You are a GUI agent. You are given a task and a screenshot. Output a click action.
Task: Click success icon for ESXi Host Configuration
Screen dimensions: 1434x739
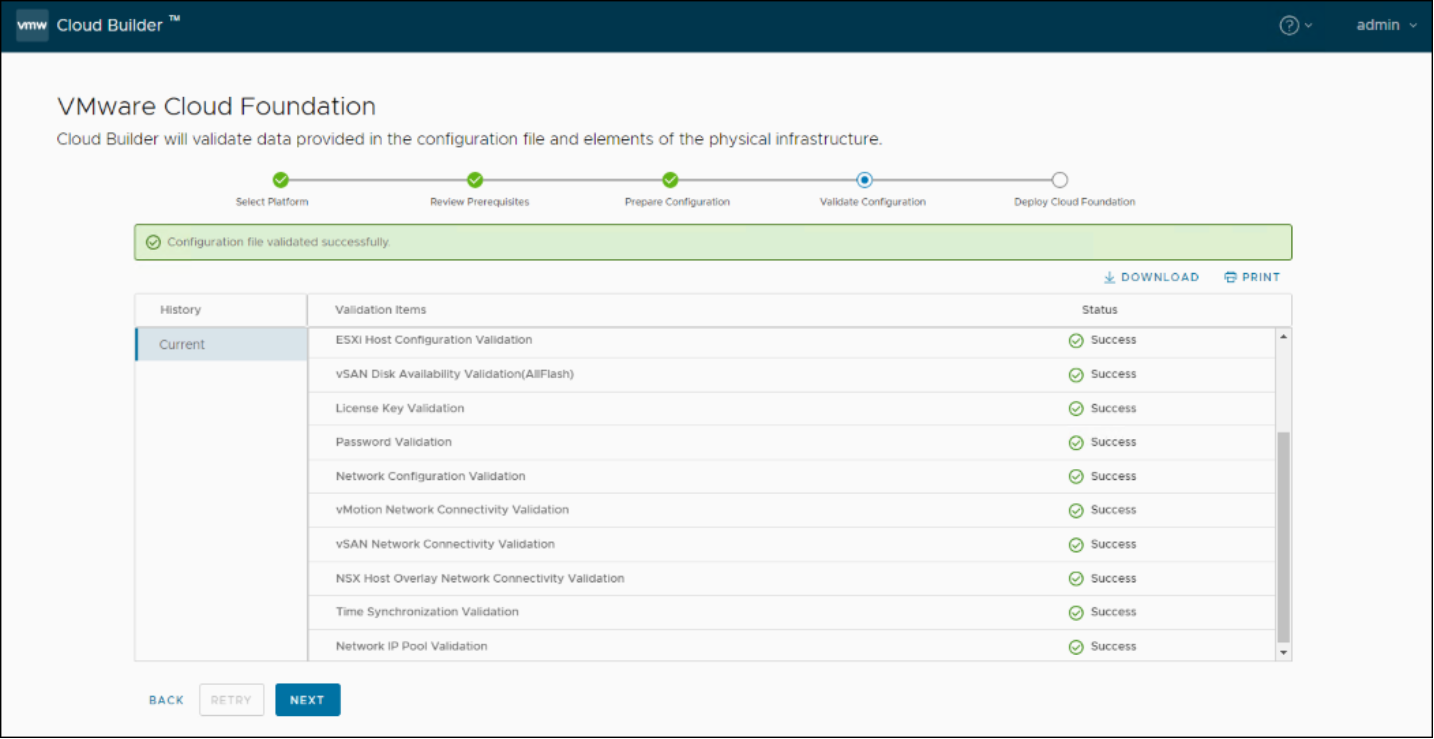click(x=1076, y=341)
